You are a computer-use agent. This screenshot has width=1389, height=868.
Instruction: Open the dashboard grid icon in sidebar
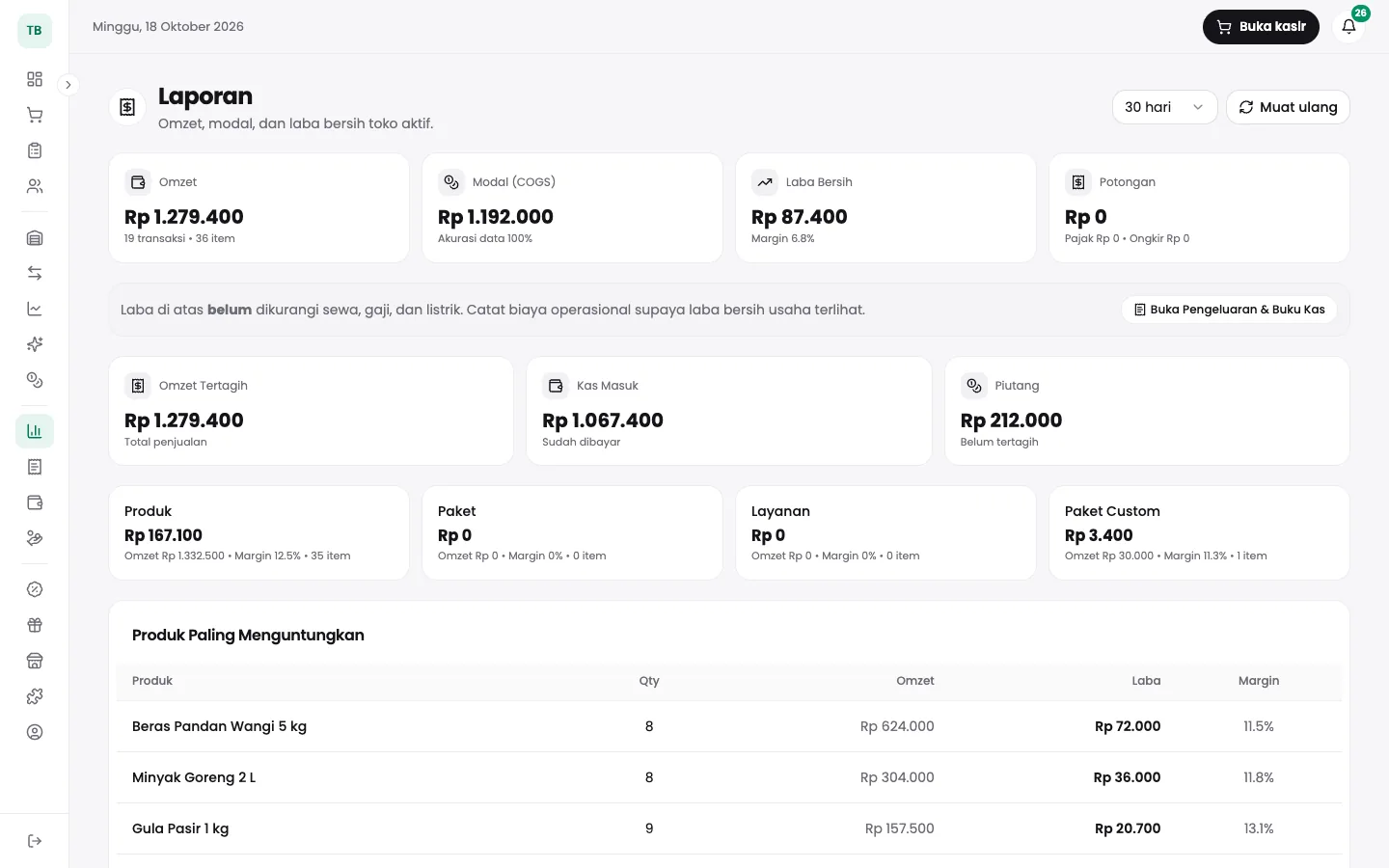coord(35,79)
